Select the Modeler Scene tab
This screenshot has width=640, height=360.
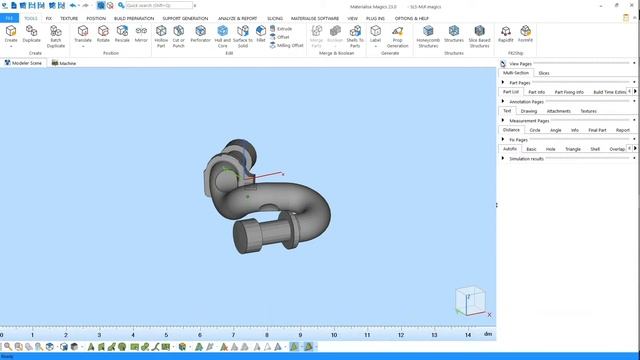click(23, 63)
